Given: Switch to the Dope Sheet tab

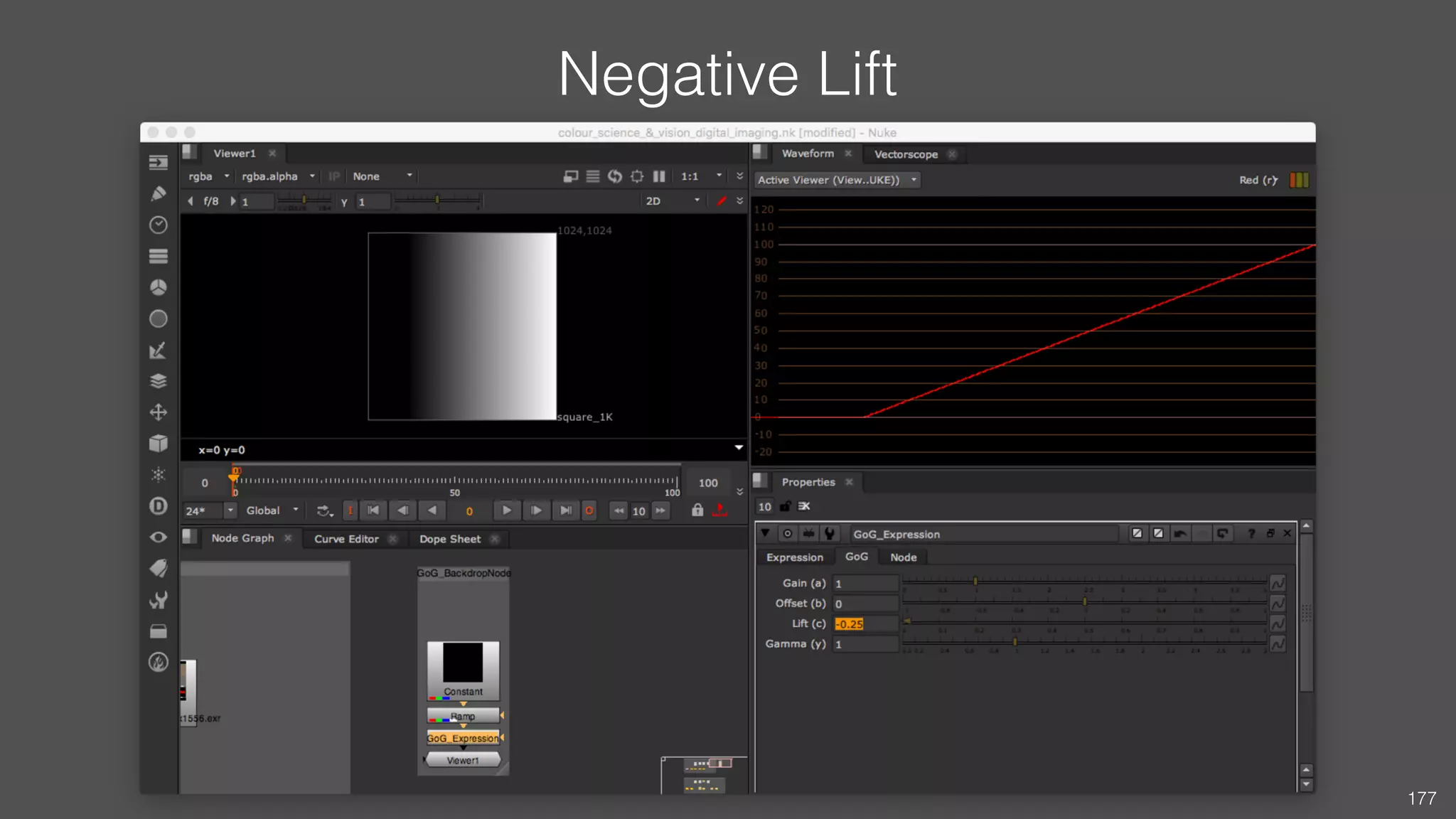Looking at the screenshot, I should 450,539.
